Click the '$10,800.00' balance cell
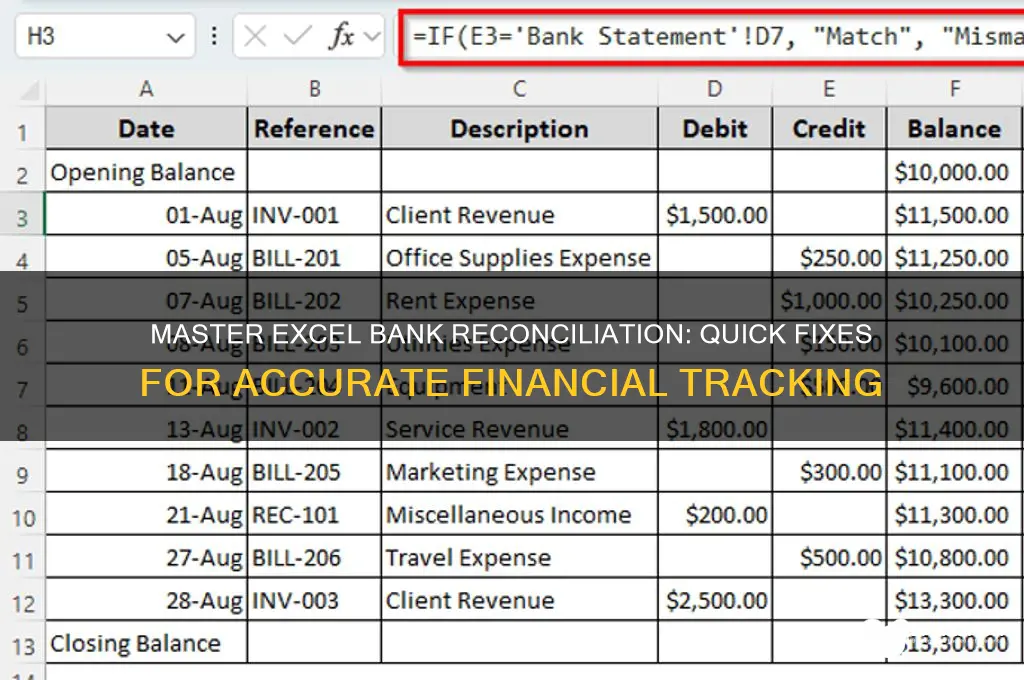Viewport: 1024px width, 680px height. pos(955,557)
